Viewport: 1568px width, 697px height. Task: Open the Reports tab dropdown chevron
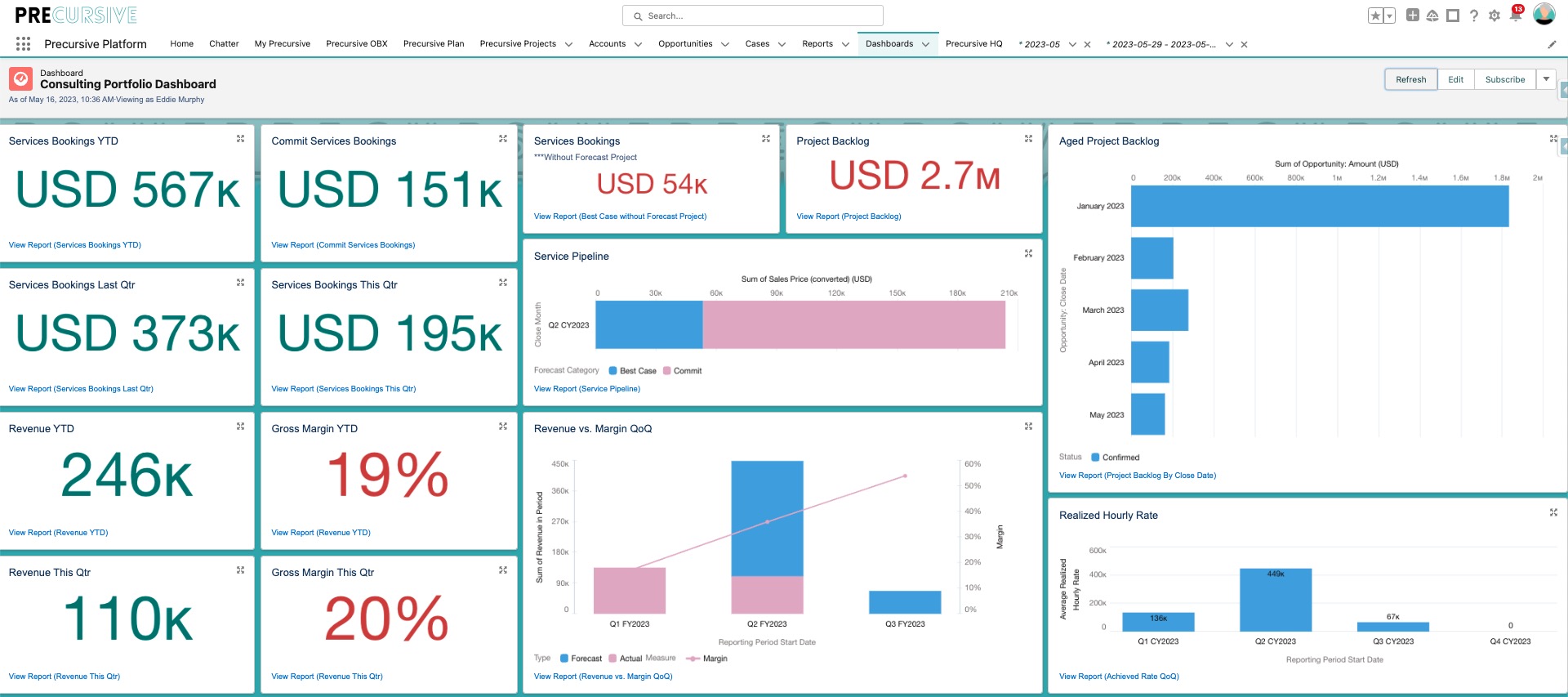point(845,45)
